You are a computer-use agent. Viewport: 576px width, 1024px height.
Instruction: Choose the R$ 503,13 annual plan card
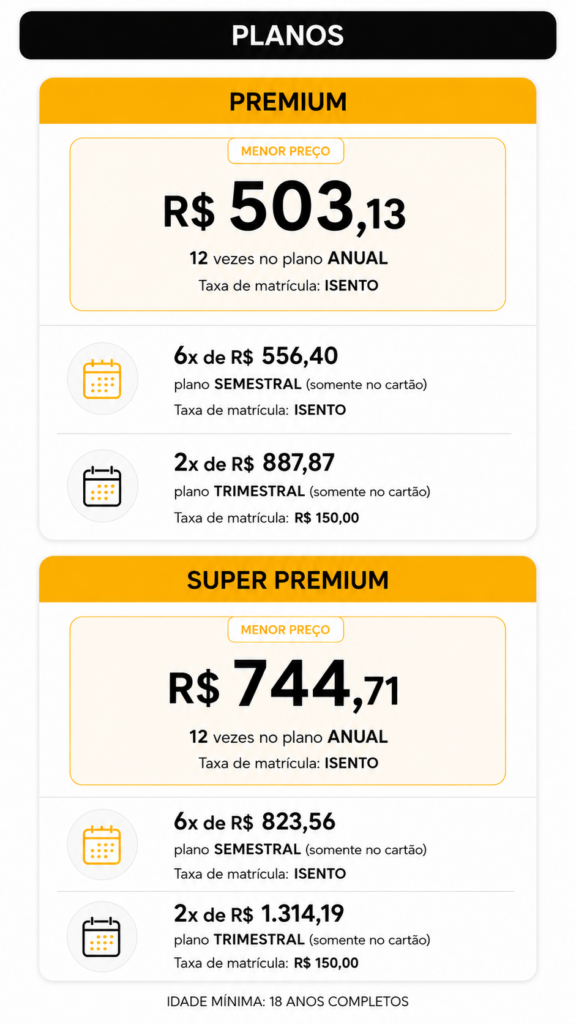pos(288,224)
